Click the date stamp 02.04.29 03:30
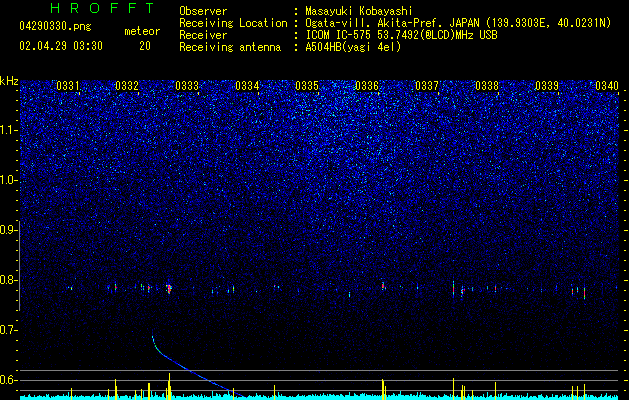 tap(61, 46)
